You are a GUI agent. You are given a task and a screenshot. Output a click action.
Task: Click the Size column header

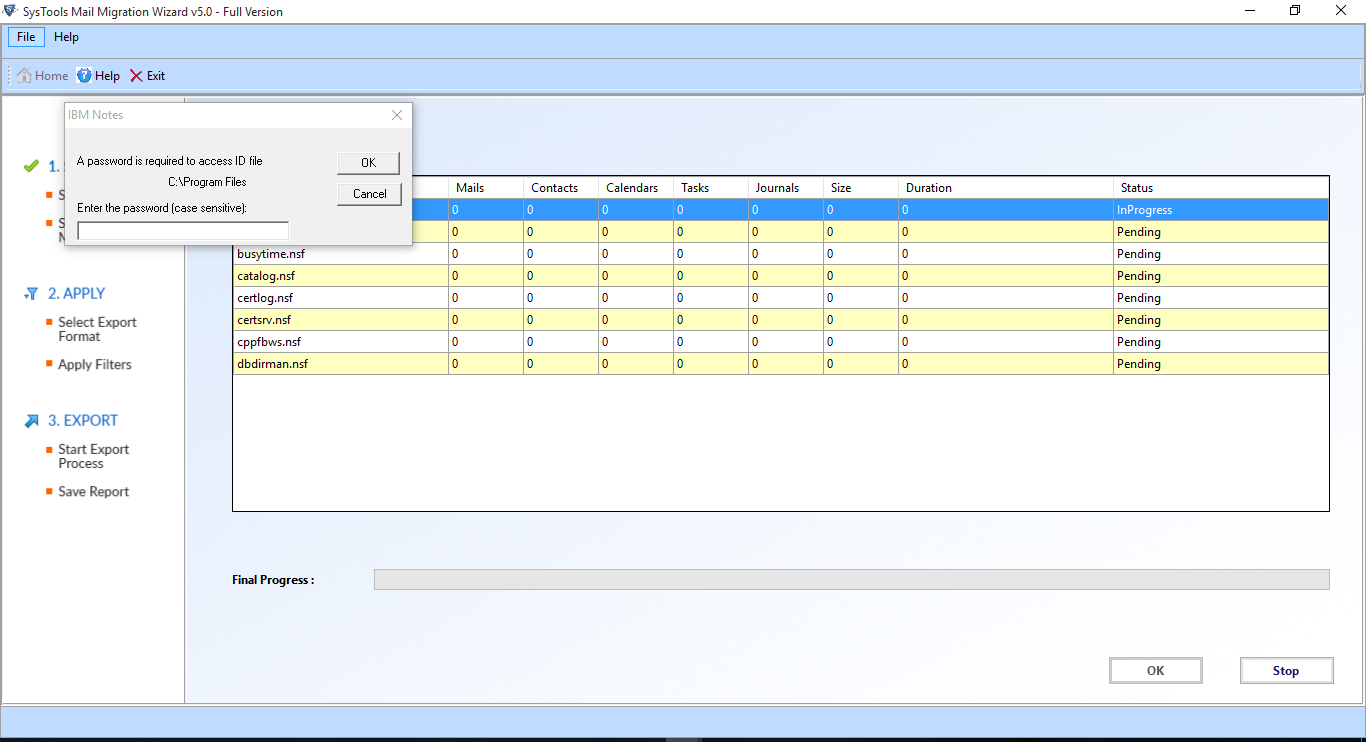(x=861, y=188)
